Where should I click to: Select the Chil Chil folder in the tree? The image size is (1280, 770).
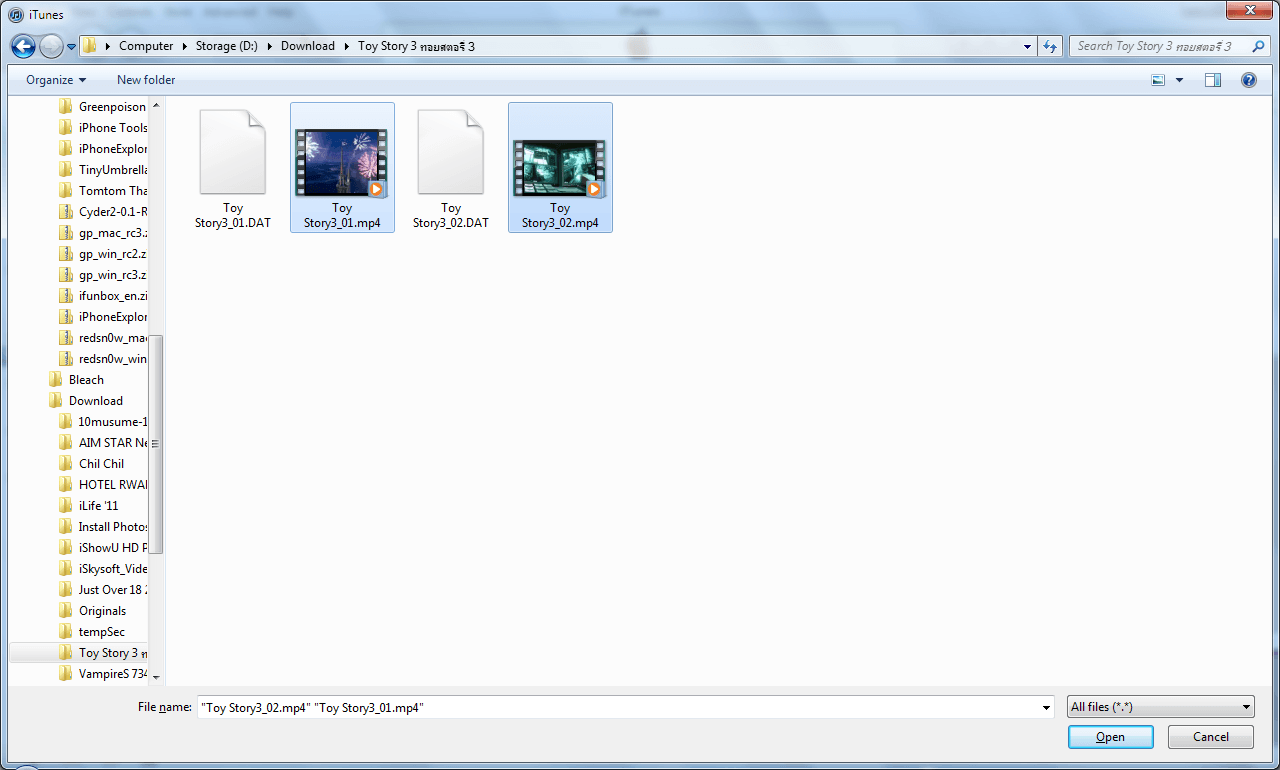coord(92,464)
